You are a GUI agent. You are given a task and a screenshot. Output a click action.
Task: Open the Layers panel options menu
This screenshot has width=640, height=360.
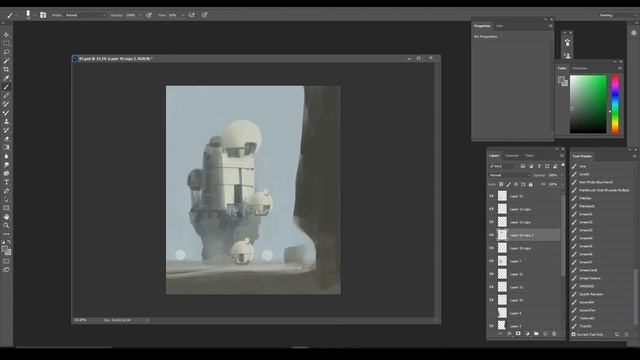click(x=562, y=156)
